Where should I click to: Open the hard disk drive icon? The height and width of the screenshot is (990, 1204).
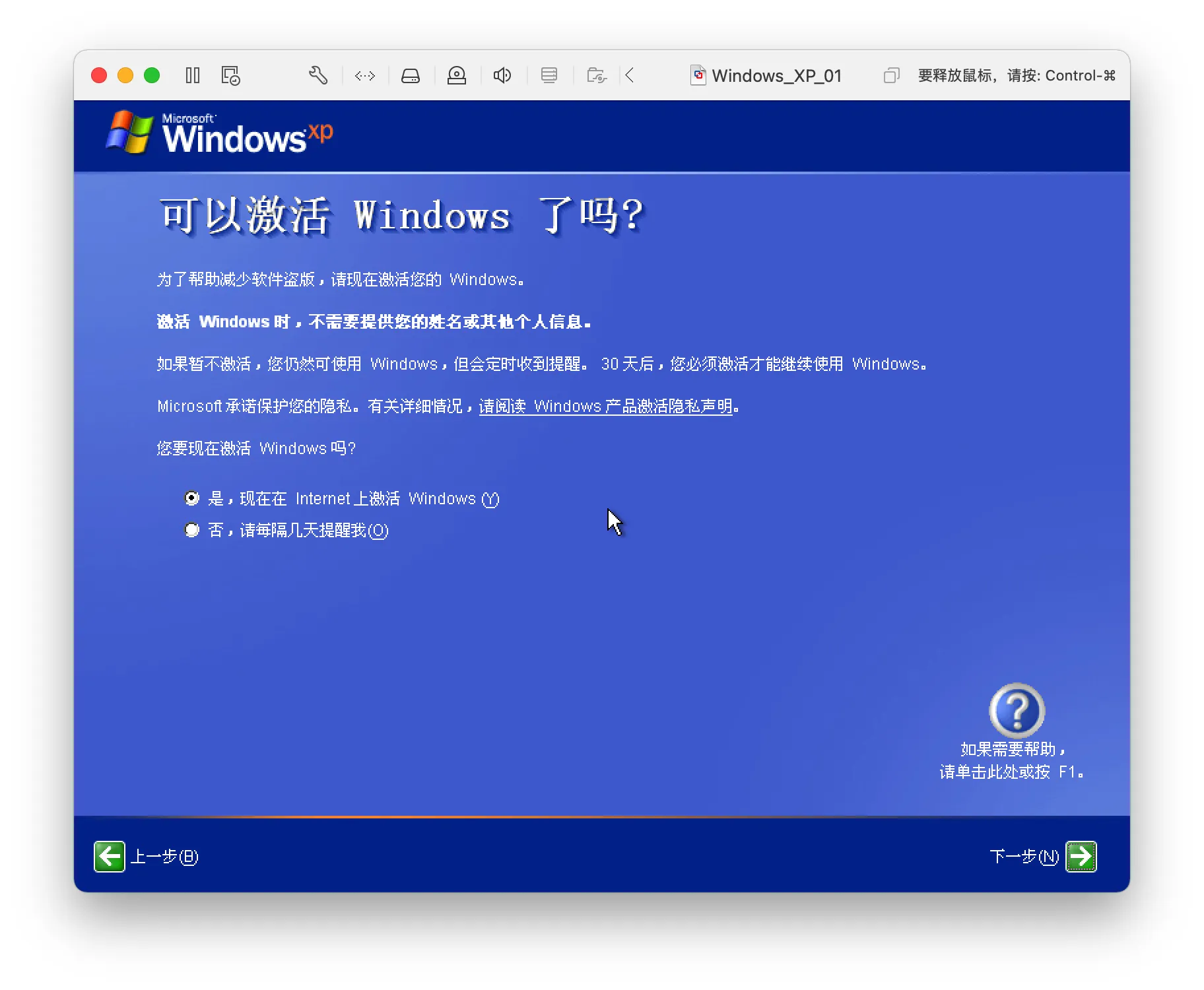point(411,76)
